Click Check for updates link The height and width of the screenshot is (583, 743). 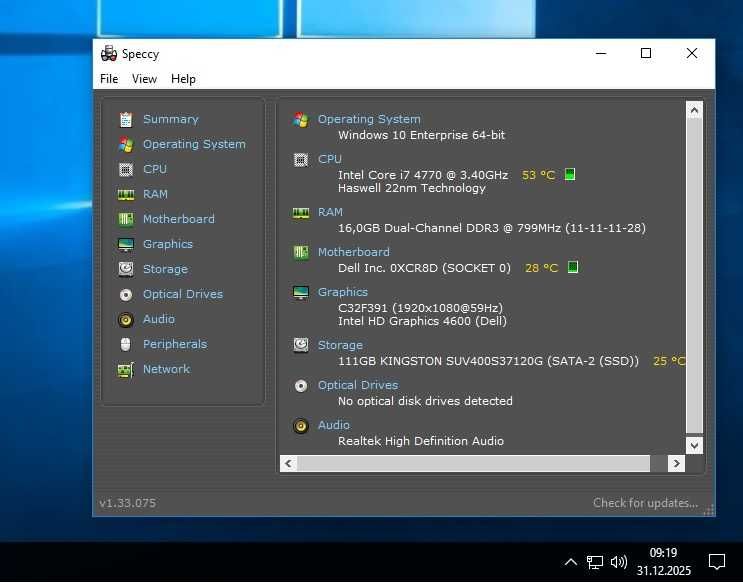coord(645,503)
